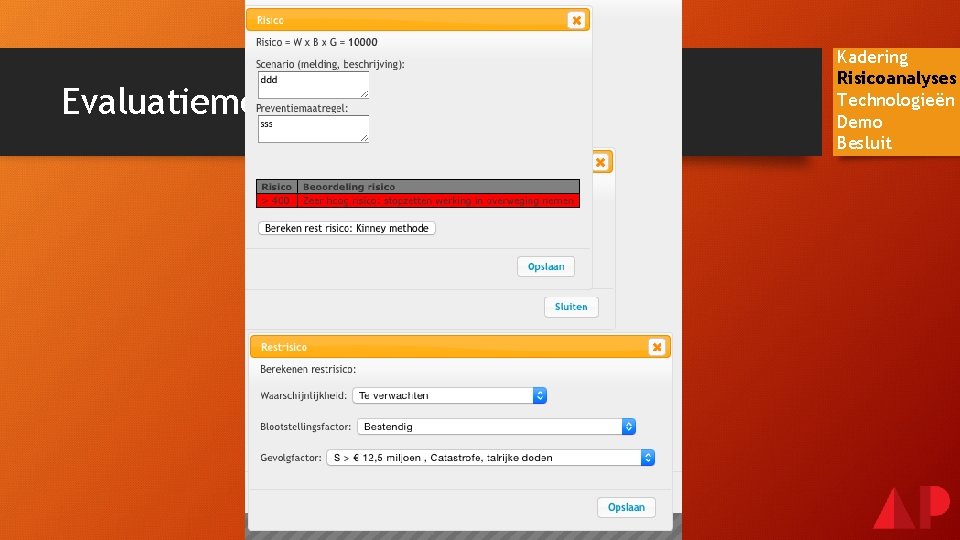Image resolution: width=960 pixels, height=540 pixels.
Task: Select Kadering in the slide navigation
Action: 872,57
